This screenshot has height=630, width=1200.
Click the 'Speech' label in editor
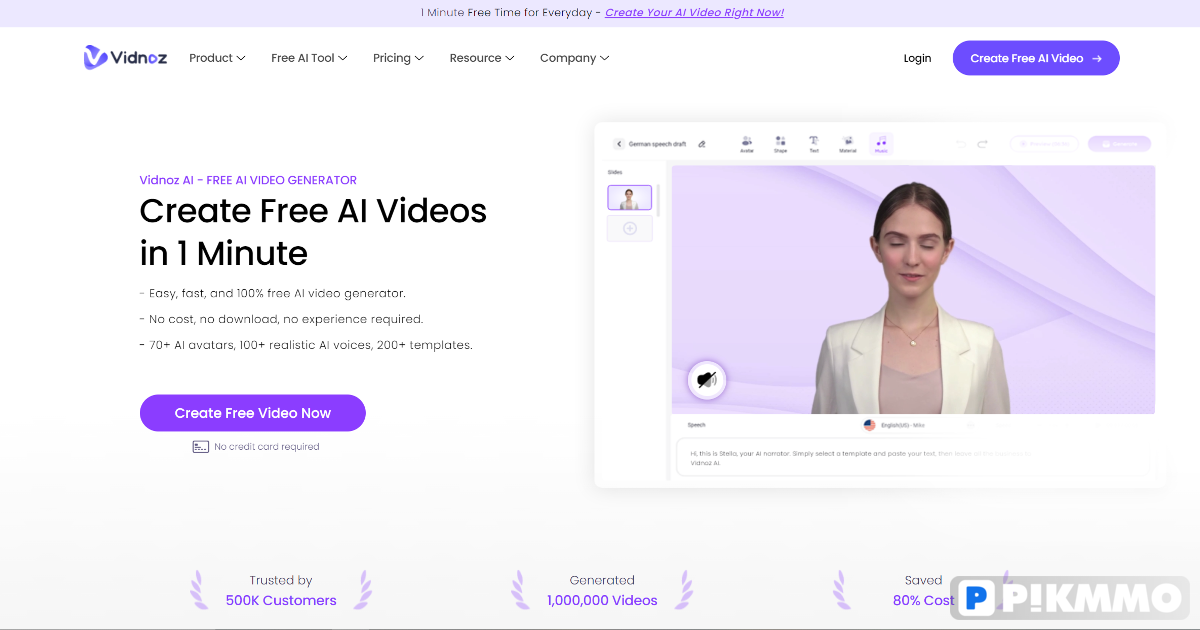pos(696,425)
